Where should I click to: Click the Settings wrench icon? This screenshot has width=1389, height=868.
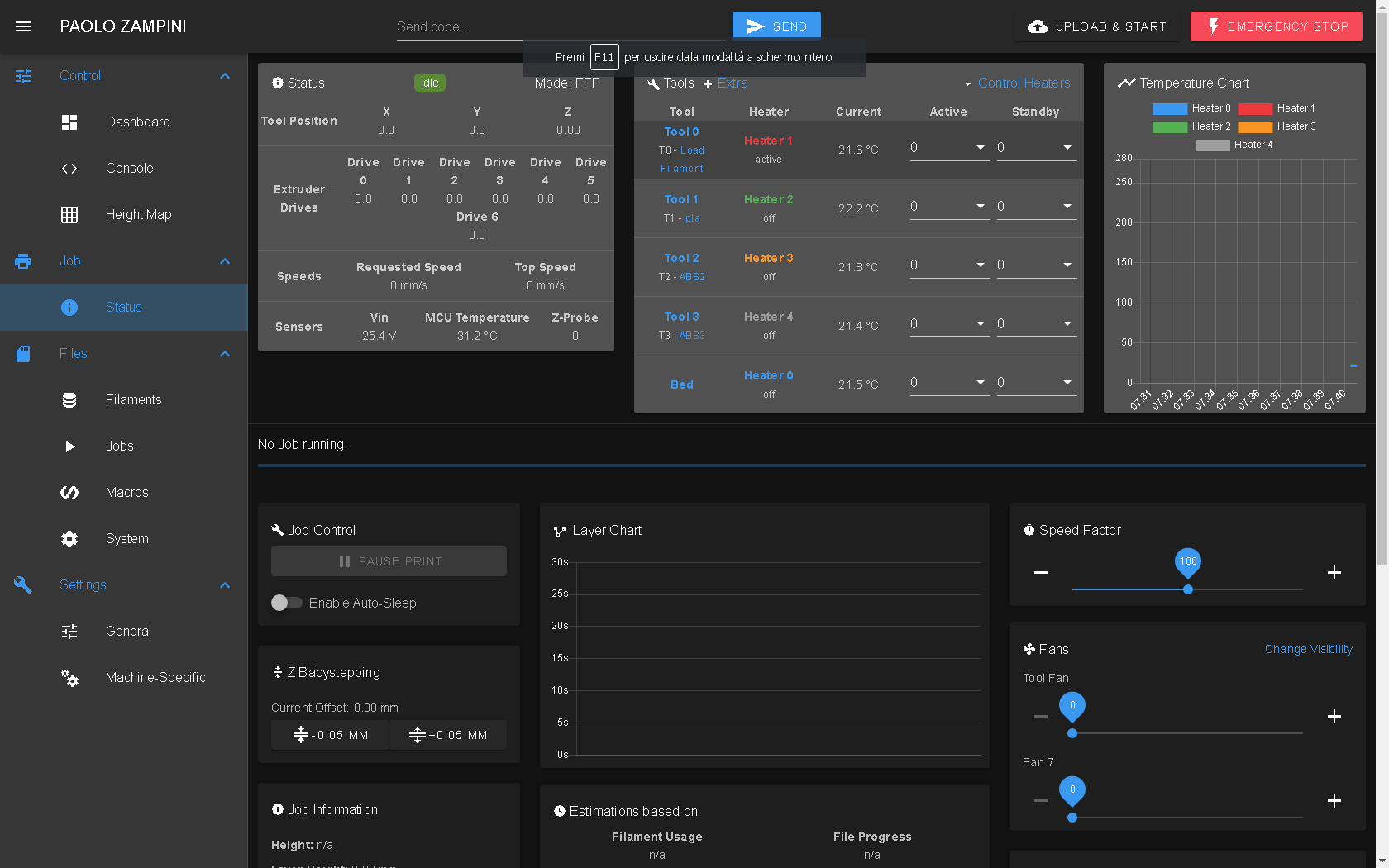[x=23, y=584]
